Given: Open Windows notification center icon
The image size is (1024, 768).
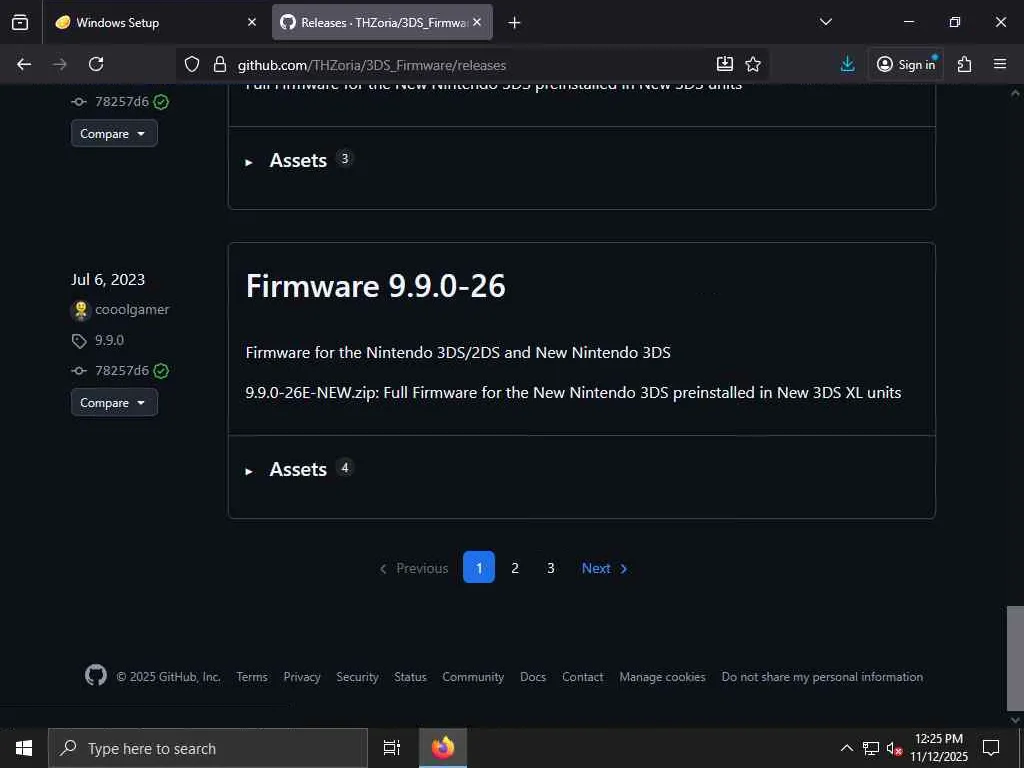Looking at the screenshot, I should tap(991, 748).
